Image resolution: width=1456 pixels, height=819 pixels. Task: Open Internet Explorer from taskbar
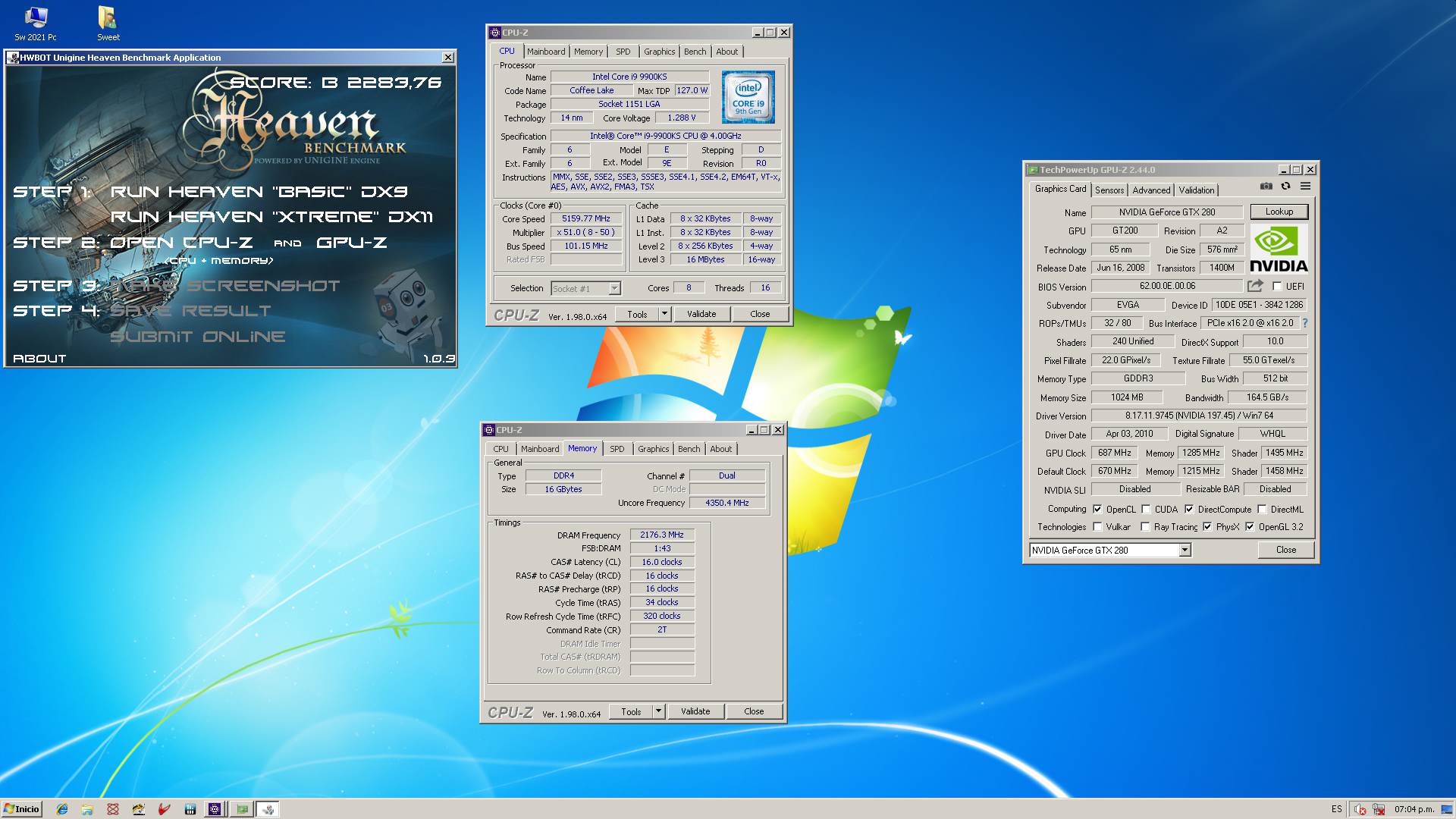(62, 809)
